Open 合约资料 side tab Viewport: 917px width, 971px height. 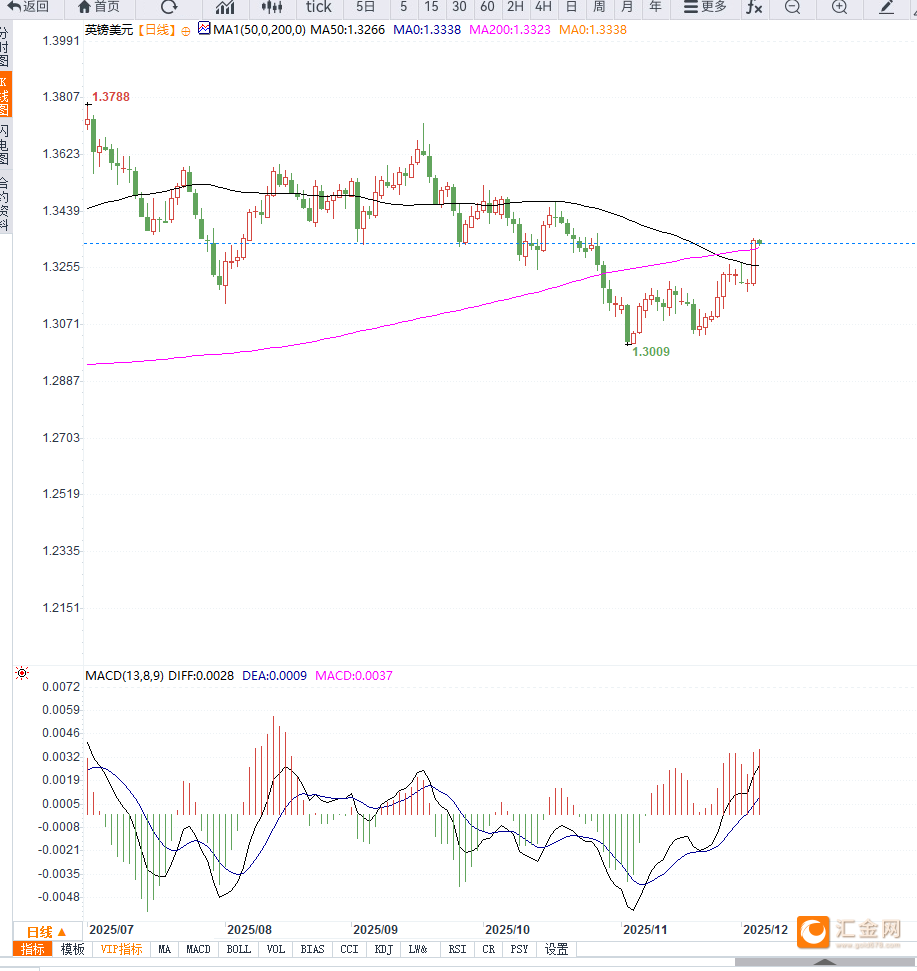[5, 204]
